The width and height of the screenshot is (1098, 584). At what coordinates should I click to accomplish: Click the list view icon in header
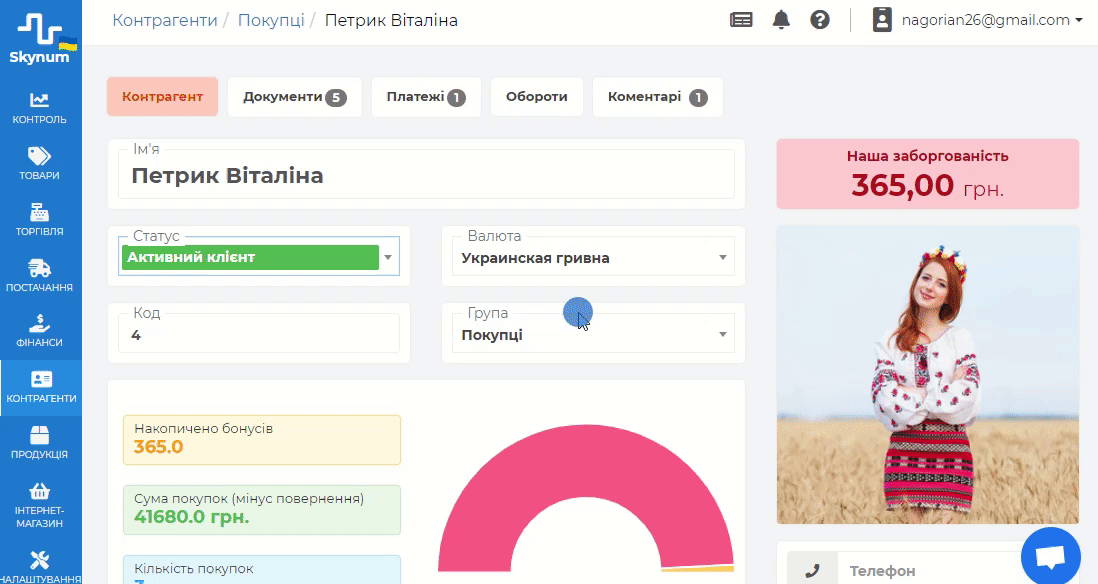pos(741,20)
